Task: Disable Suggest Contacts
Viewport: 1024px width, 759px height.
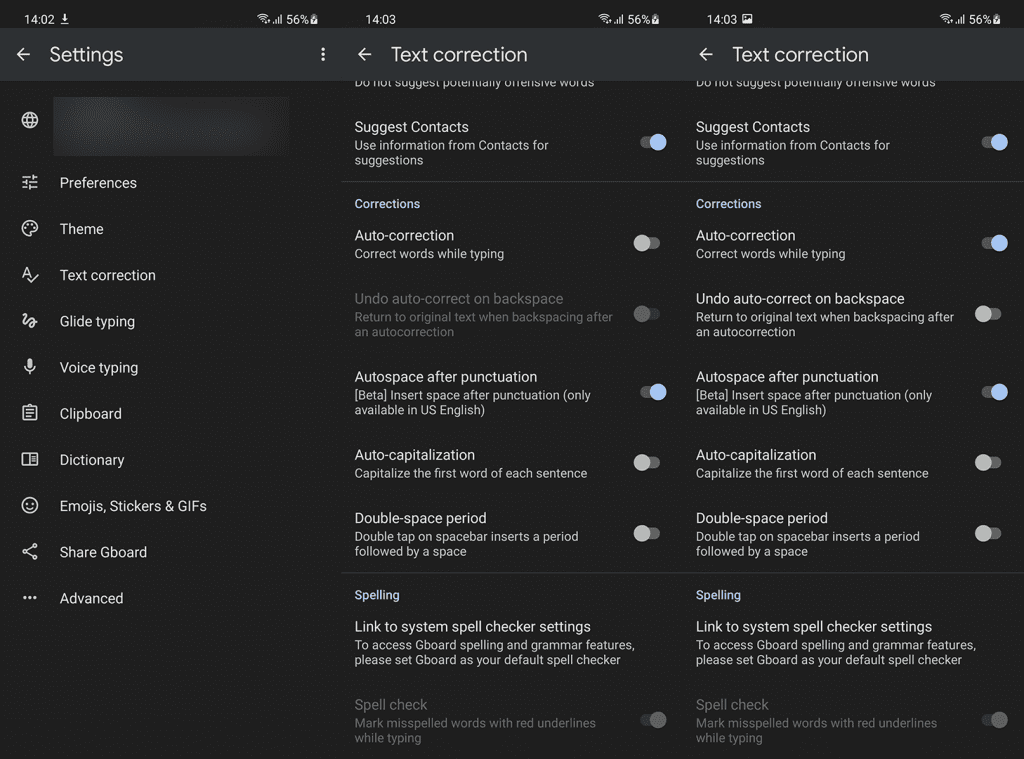Action: pyautogui.click(x=655, y=143)
